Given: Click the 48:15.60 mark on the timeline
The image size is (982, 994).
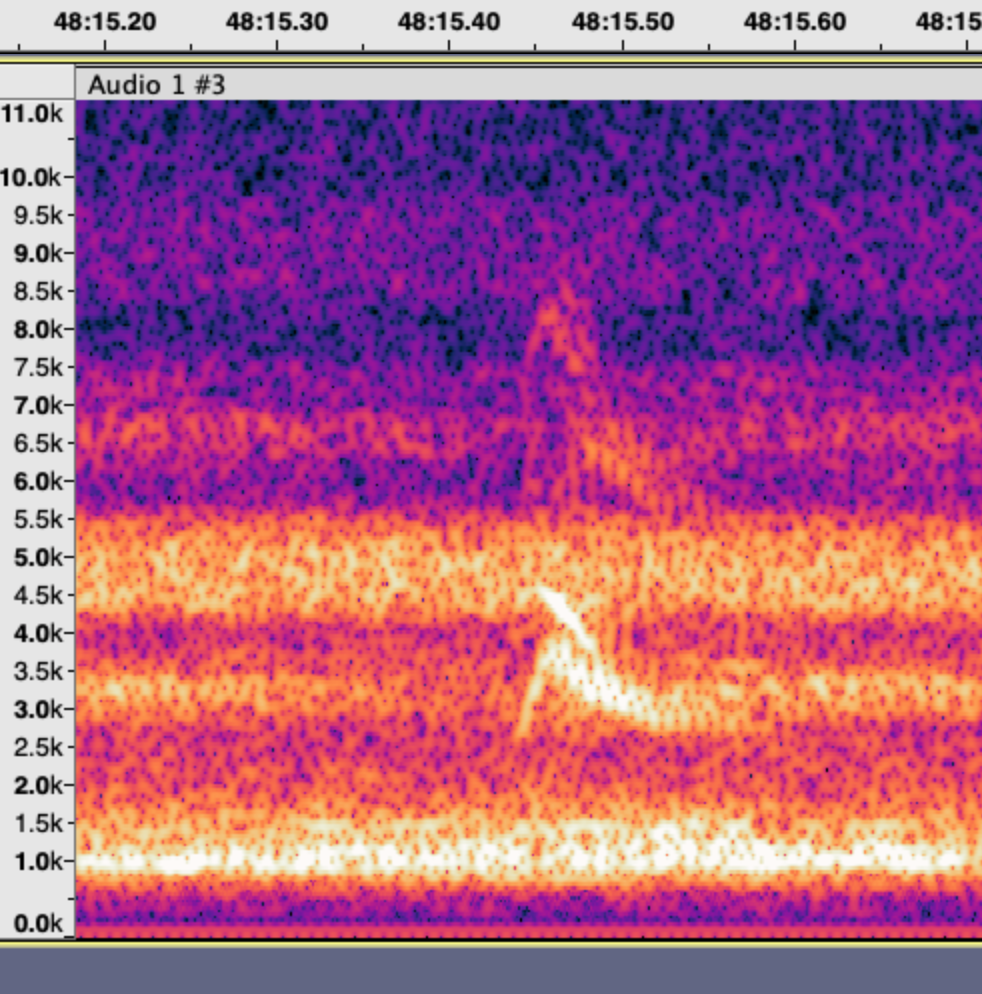Looking at the screenshot, I should [x=795, y=22].
